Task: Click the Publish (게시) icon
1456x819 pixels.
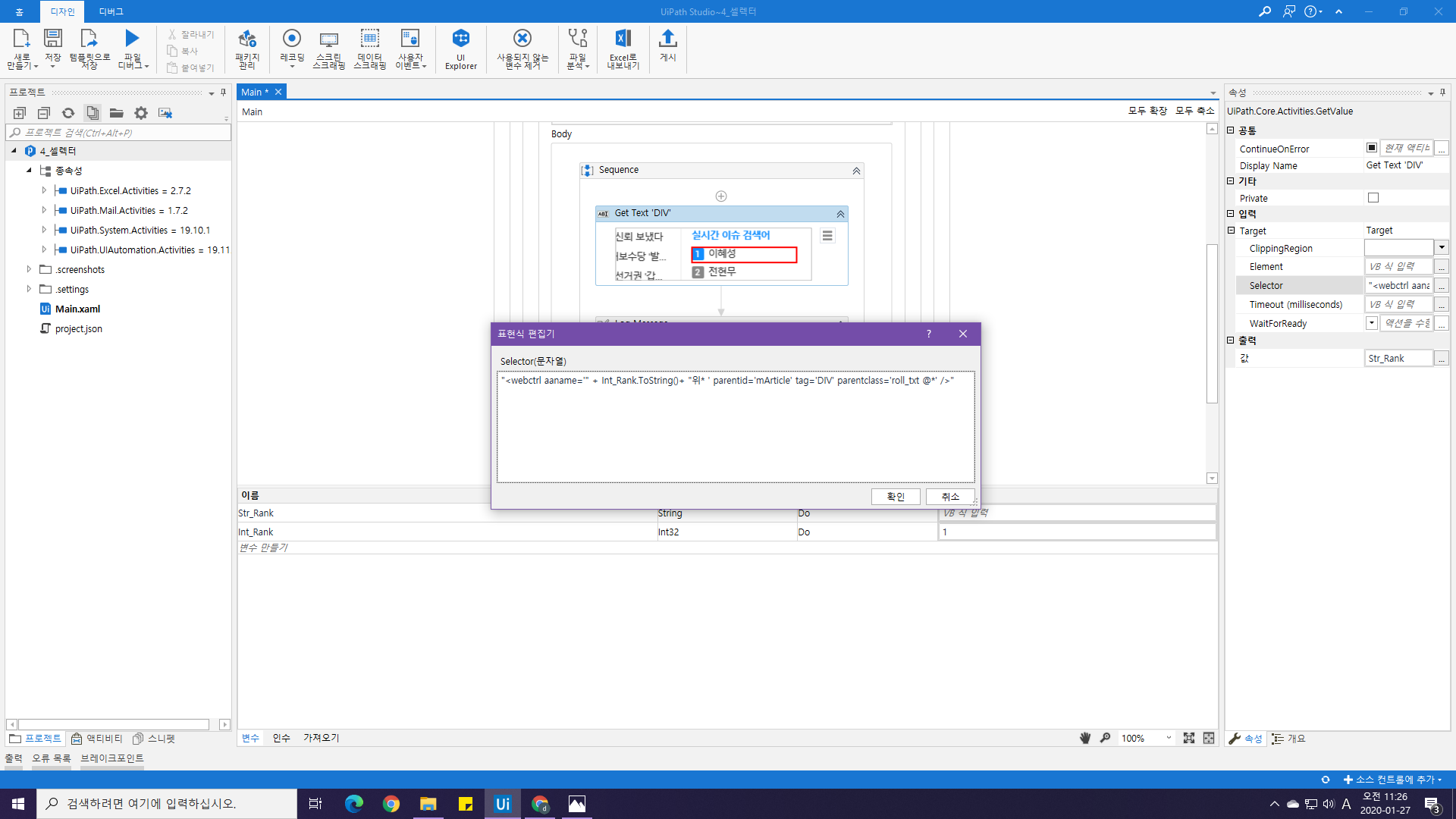Action: (x=667, y=45)
